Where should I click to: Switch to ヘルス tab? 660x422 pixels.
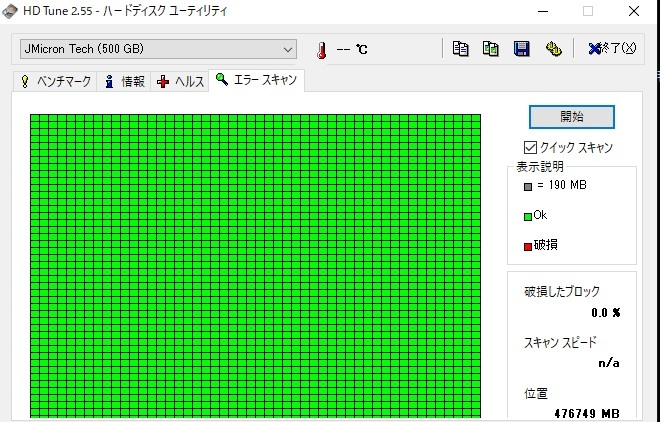coord(180,81)
